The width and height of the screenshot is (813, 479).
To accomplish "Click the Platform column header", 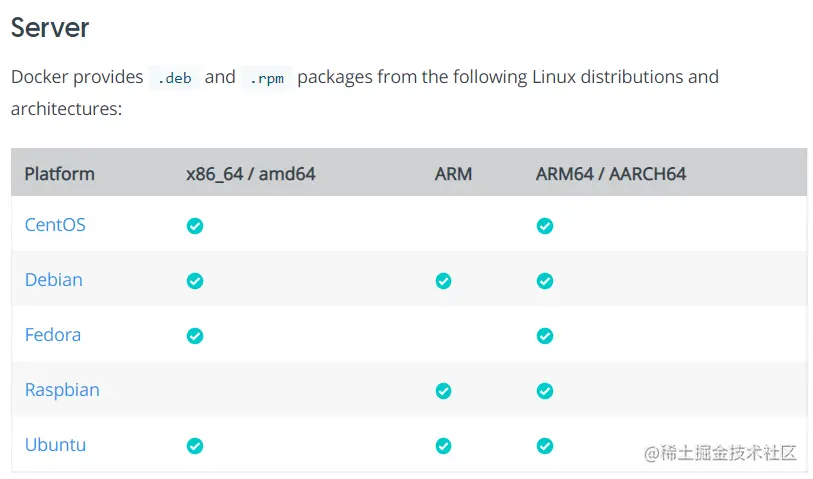I will click(59, 174).
